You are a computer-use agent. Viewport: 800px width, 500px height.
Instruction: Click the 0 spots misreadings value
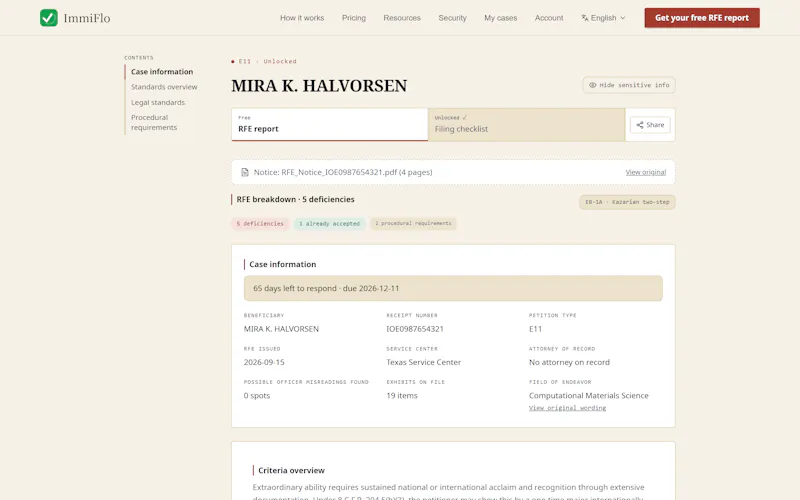click(x=257, y=395)
